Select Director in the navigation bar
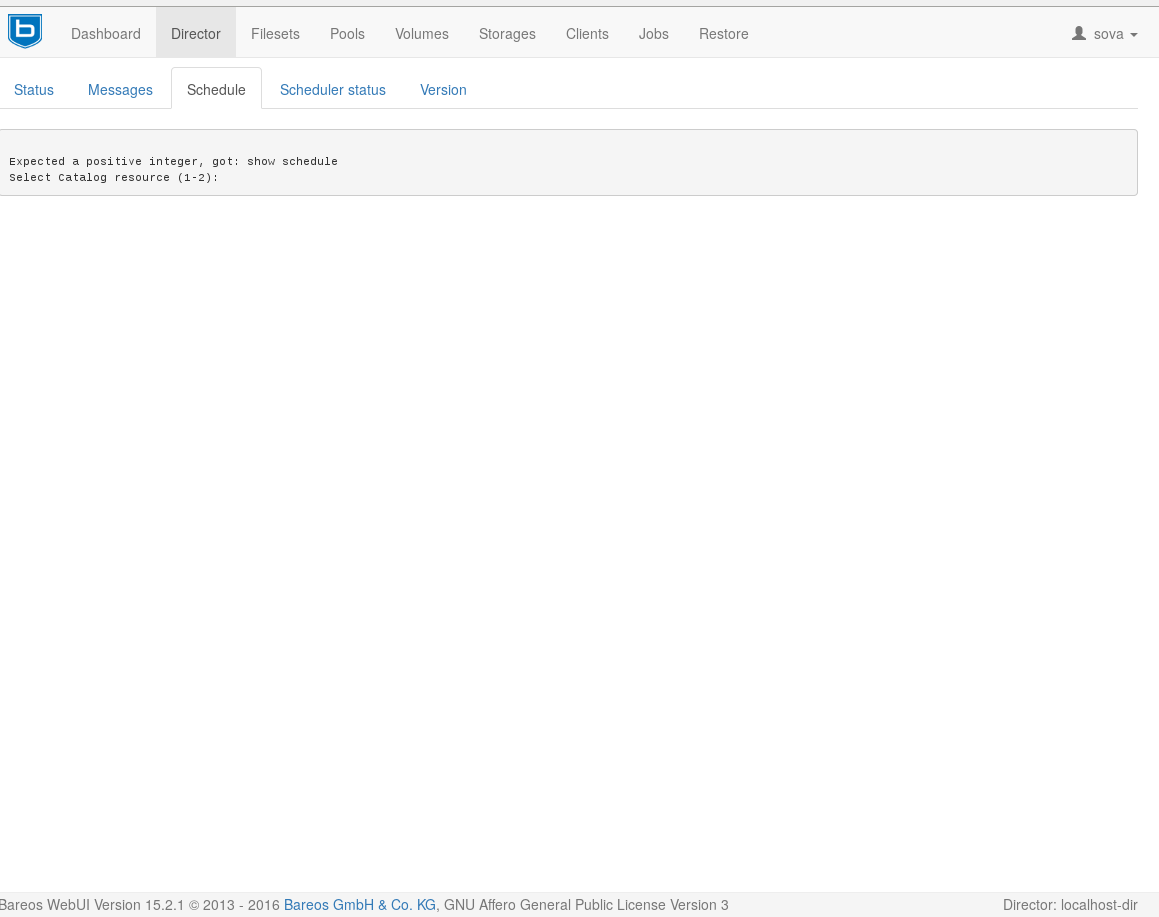This screenshot has width=1159, height=917. coord(196,34)
